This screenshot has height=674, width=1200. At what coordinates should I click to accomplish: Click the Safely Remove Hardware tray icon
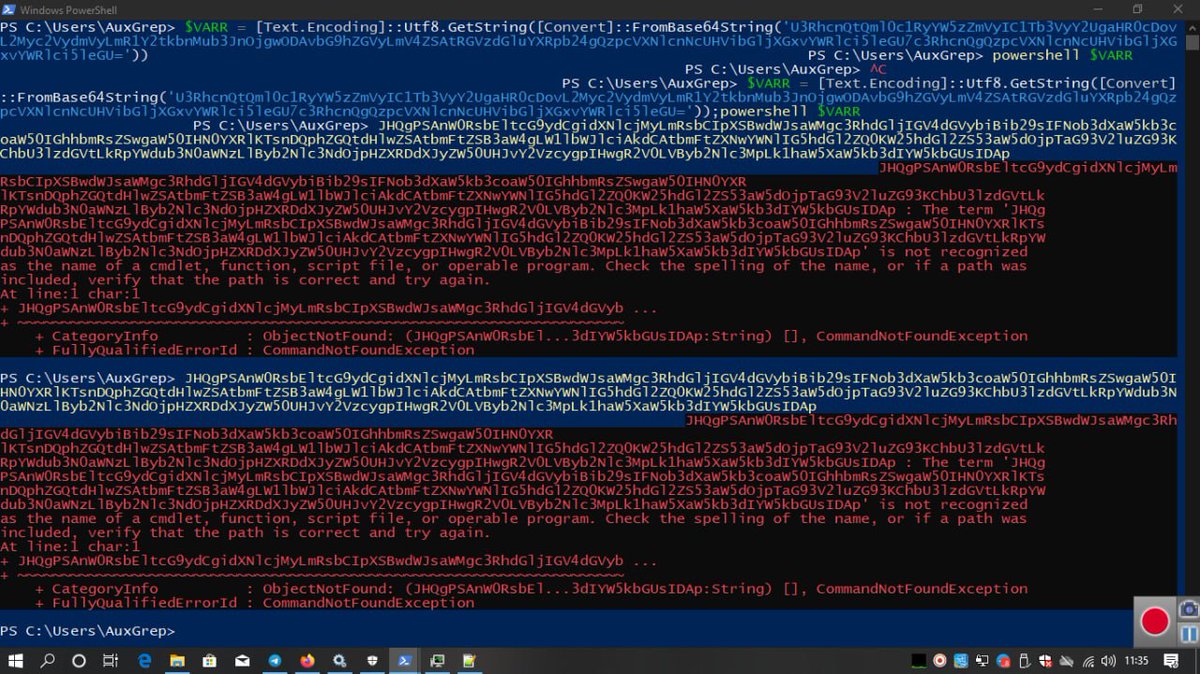tap(1022, 661)
